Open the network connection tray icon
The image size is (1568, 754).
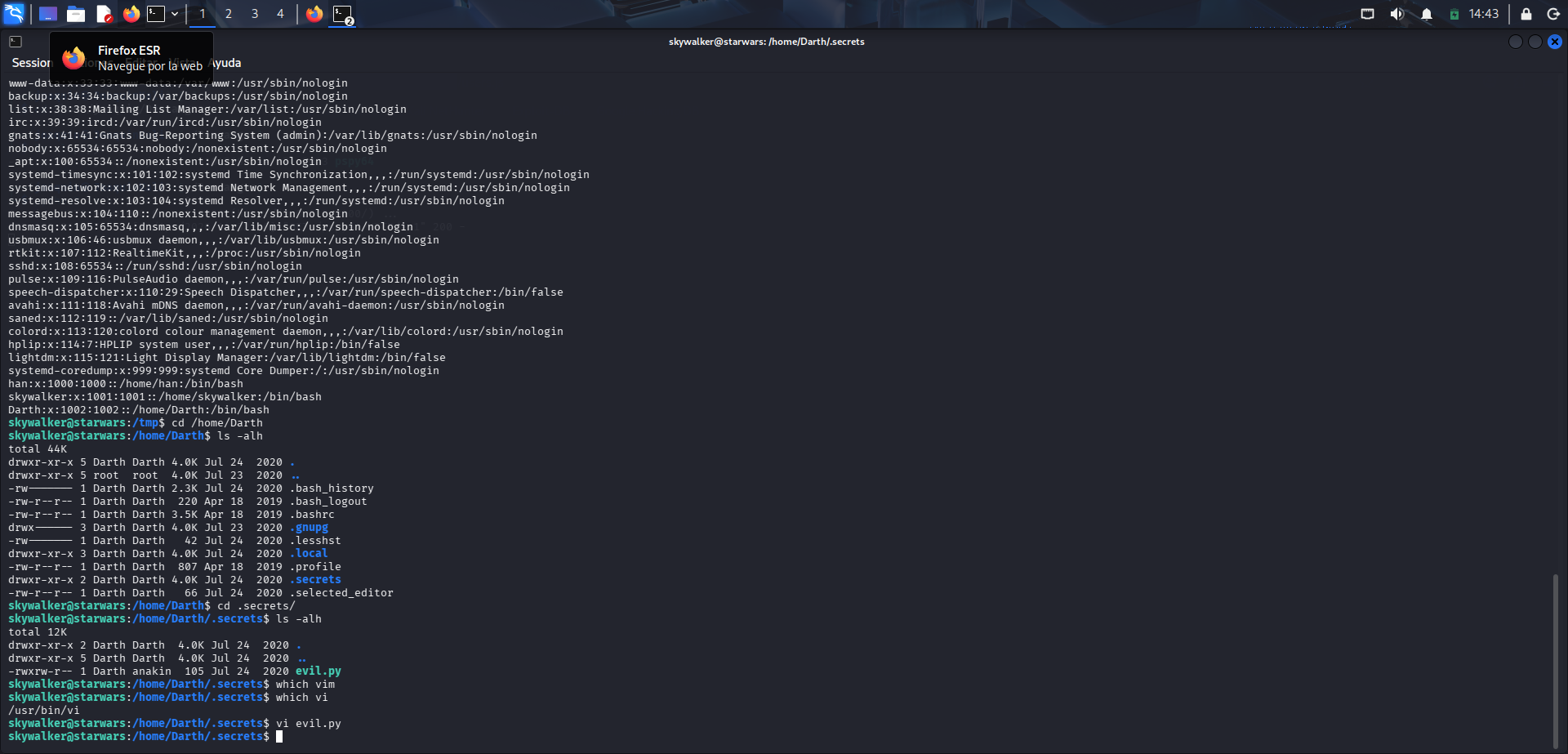tap(1367, 14)
